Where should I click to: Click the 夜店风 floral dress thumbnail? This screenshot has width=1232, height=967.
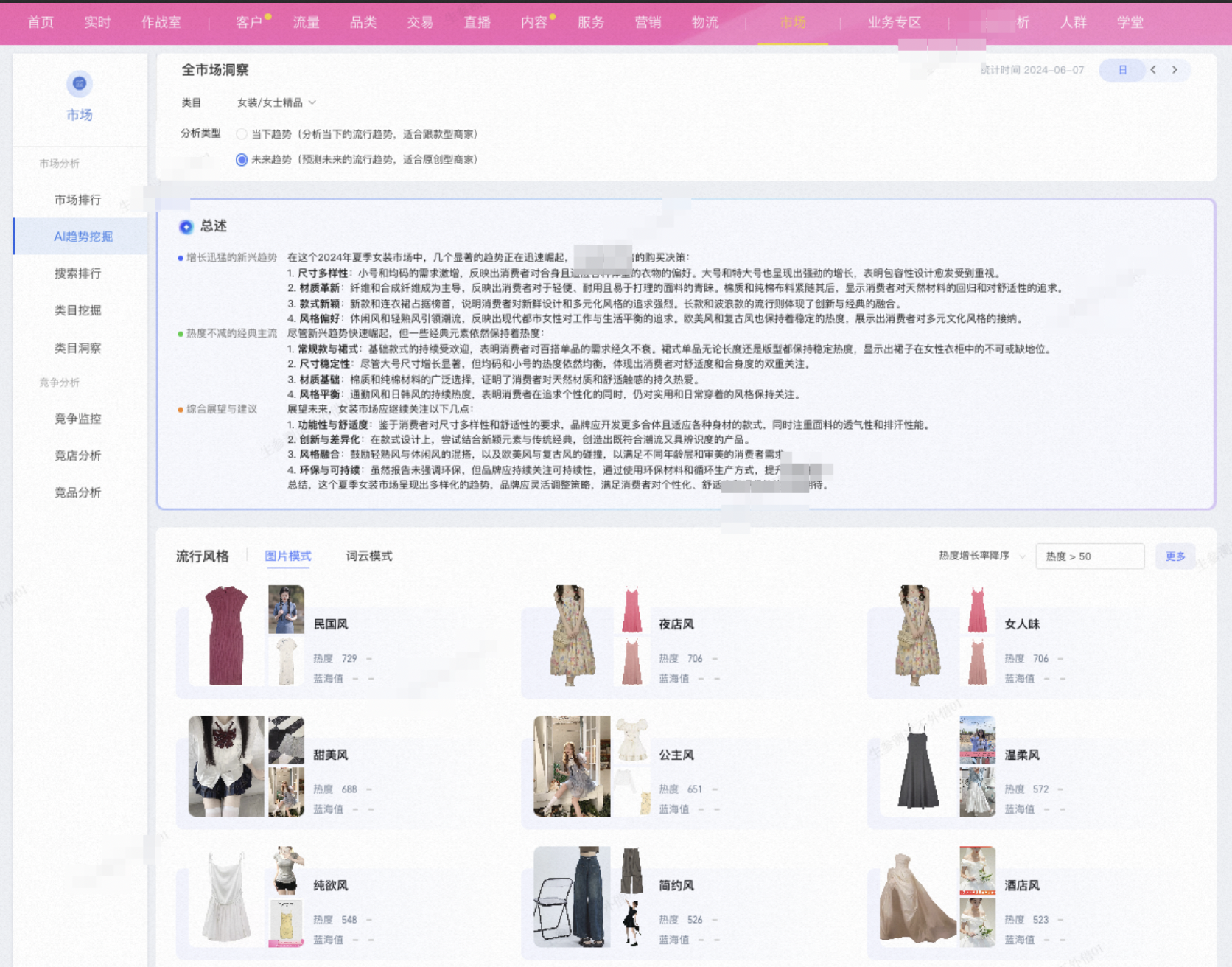573,635
